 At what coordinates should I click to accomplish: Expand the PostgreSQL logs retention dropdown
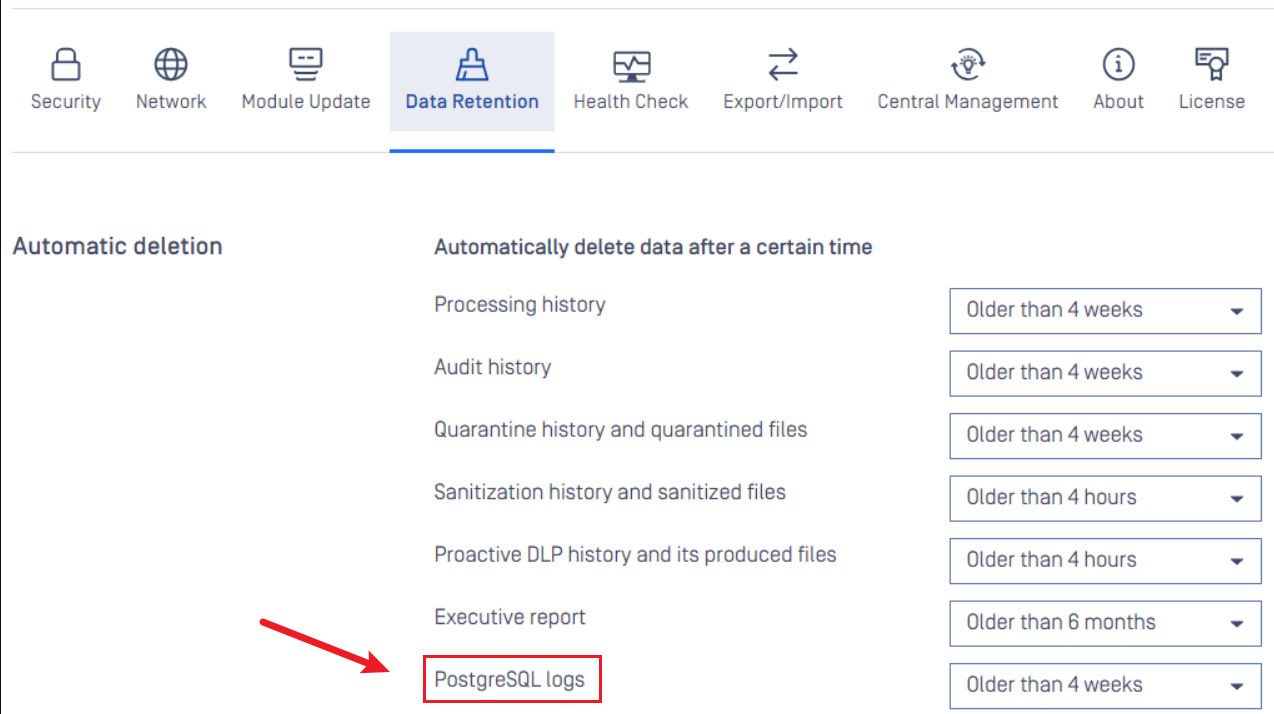(x=1105, y=686)
